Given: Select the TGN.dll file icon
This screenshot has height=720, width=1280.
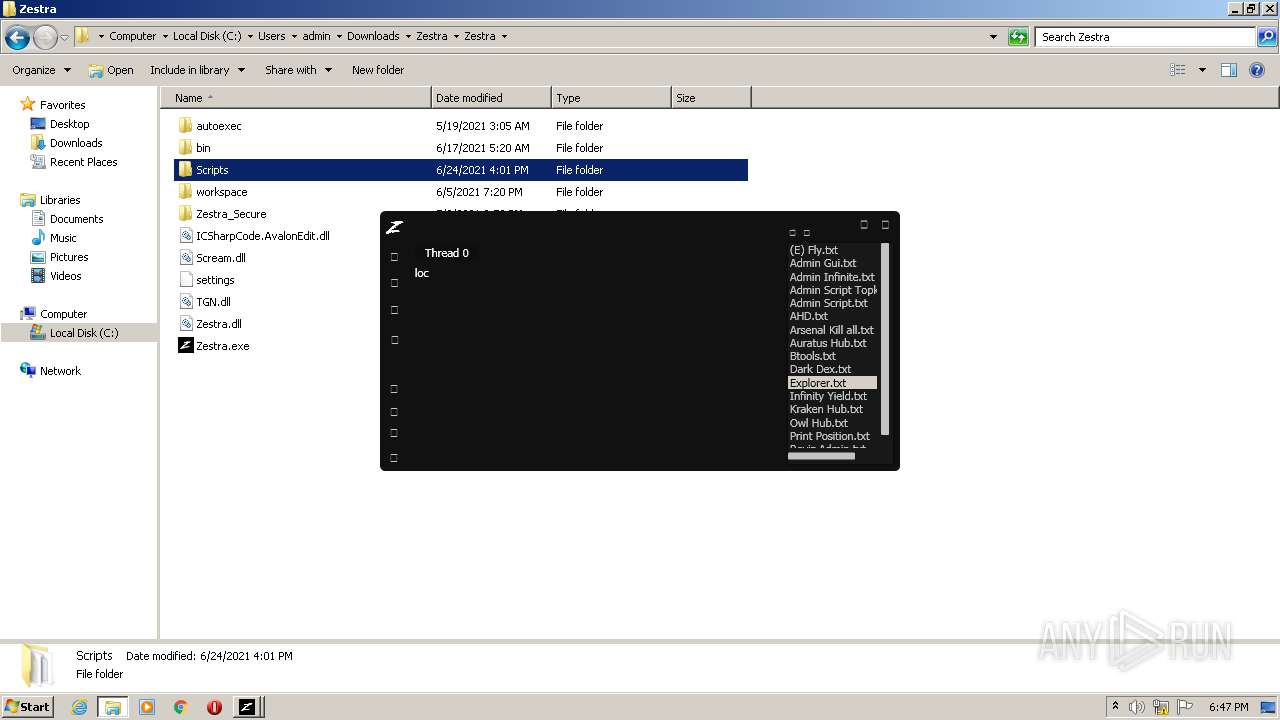Looking at the screenshot, I should tap(185, 302).
